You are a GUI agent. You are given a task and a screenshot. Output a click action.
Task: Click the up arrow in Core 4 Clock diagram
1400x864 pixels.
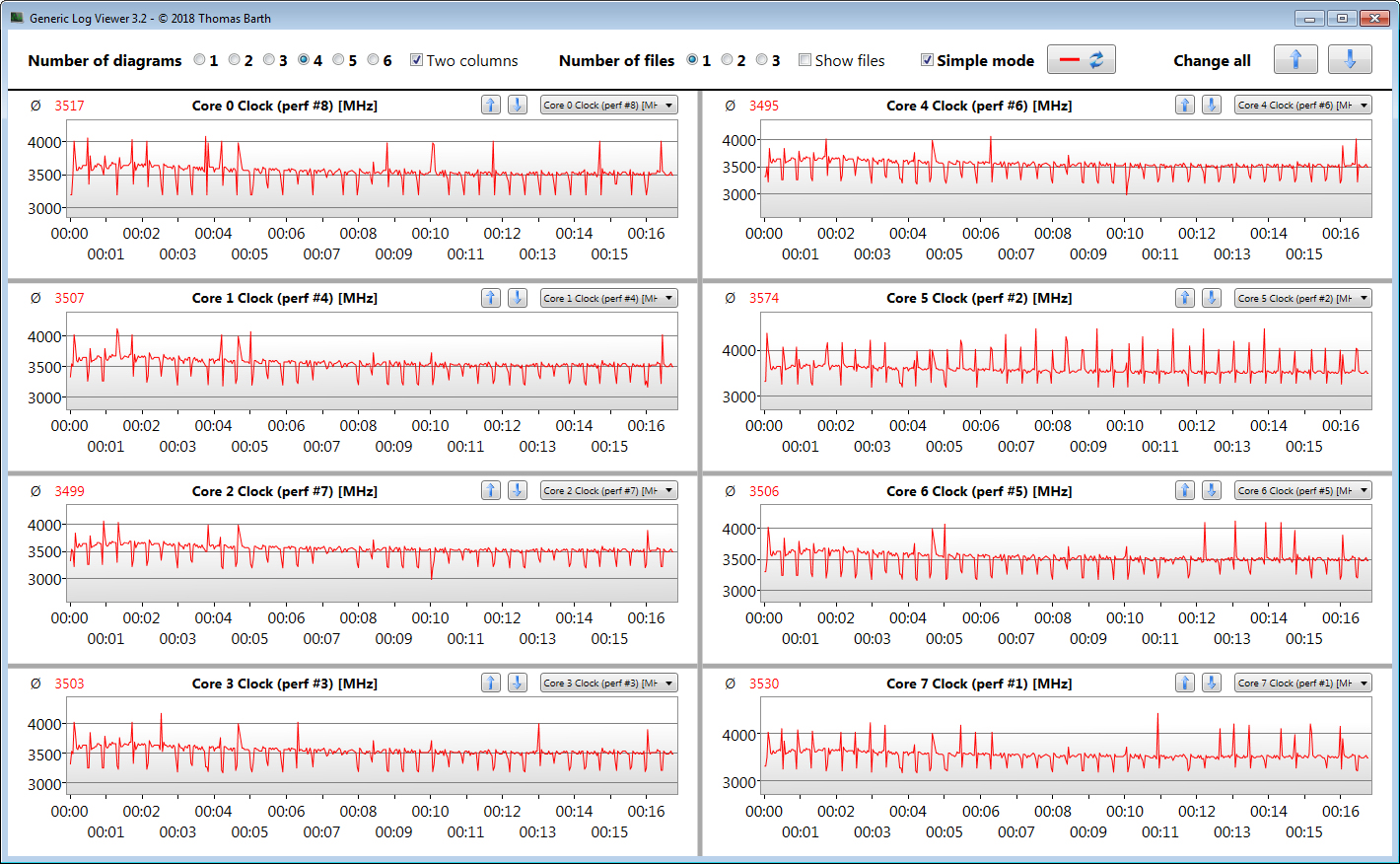(1185, 105)
